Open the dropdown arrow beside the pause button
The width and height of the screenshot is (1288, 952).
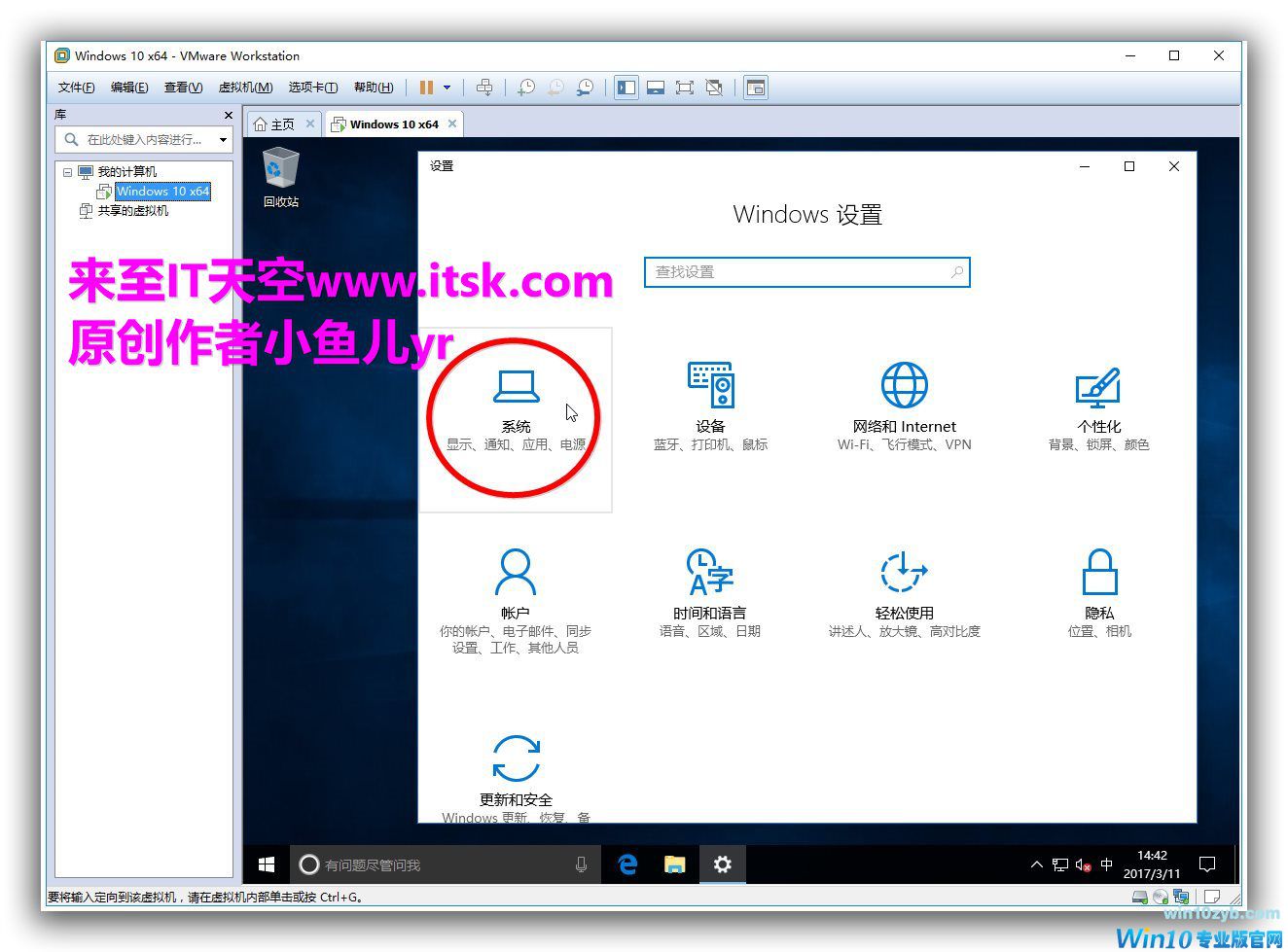447,88
